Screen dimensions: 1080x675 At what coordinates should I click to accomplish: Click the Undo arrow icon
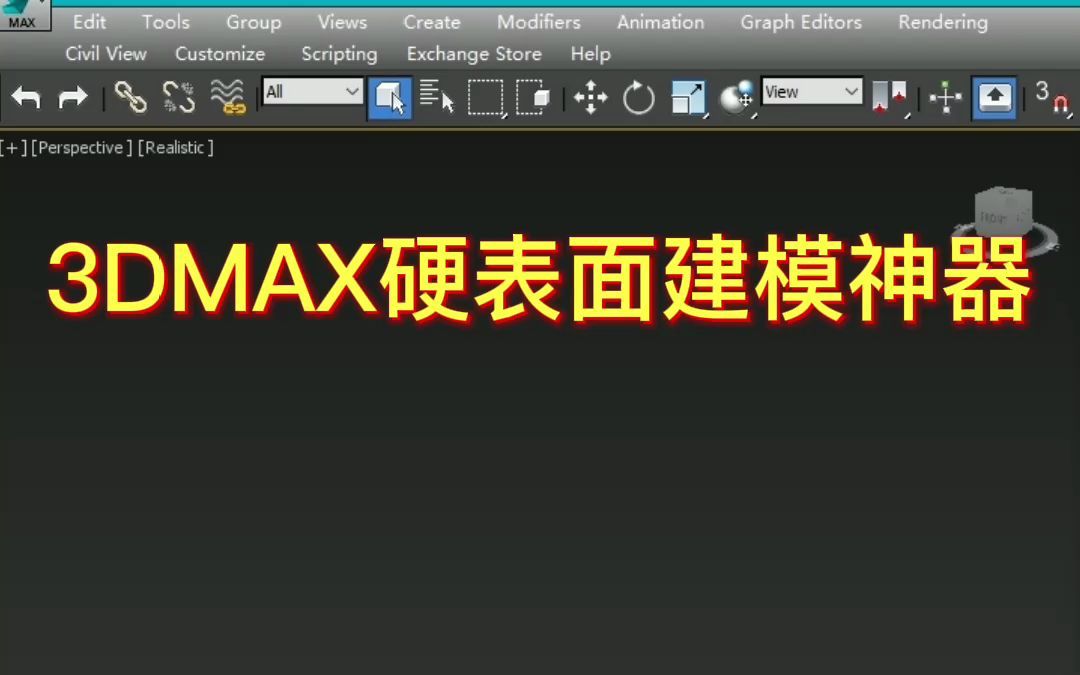(27, 97)
